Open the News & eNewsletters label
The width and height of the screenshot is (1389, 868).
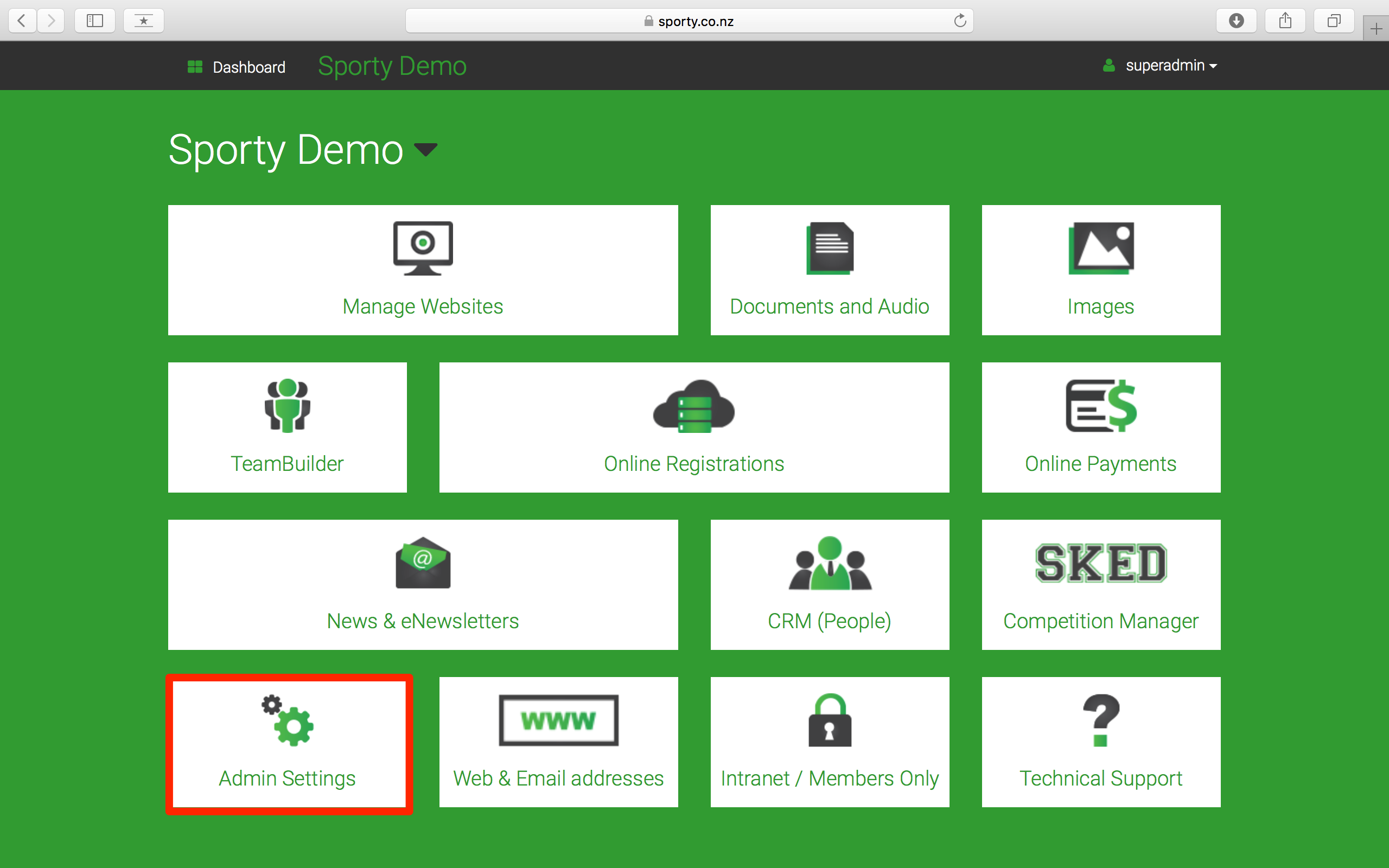[x=423, y=621]
